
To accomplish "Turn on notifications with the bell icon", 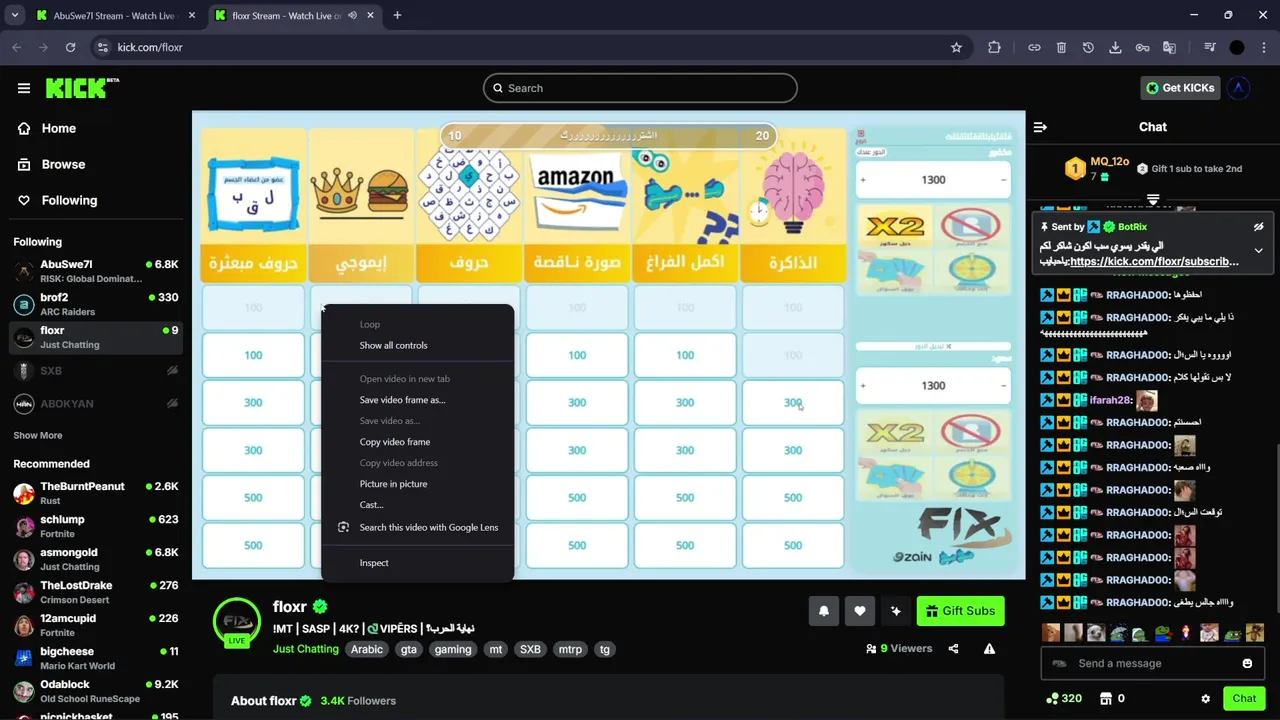I will click(824, 611).
